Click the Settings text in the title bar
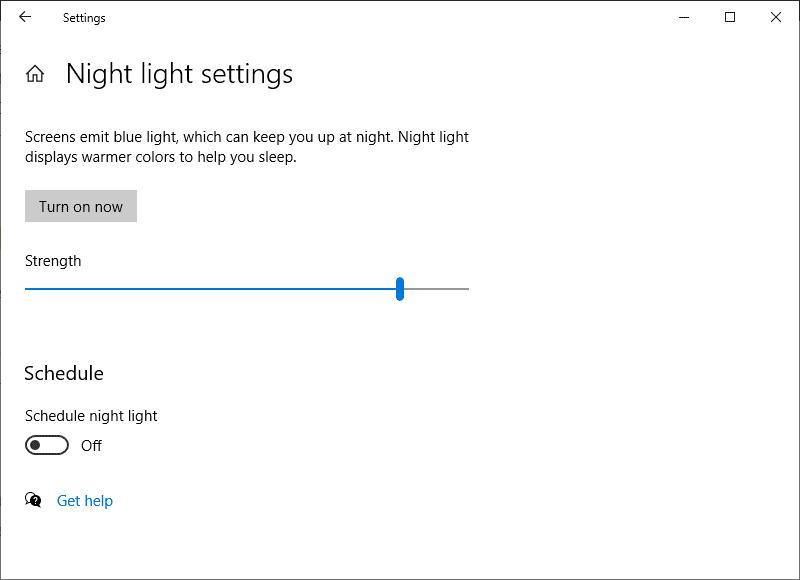The image size is (800, 580). pyautogui.click(x=84, y=17)
